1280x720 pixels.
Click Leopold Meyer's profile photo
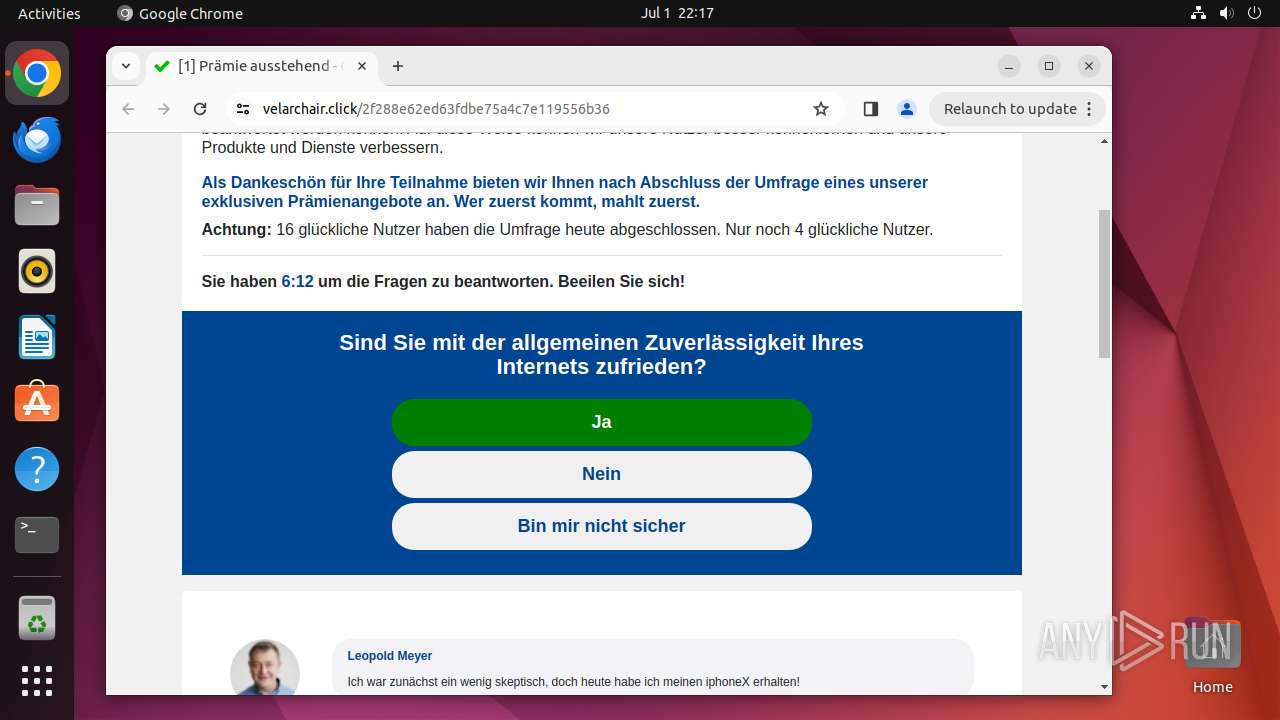point(265,667)
